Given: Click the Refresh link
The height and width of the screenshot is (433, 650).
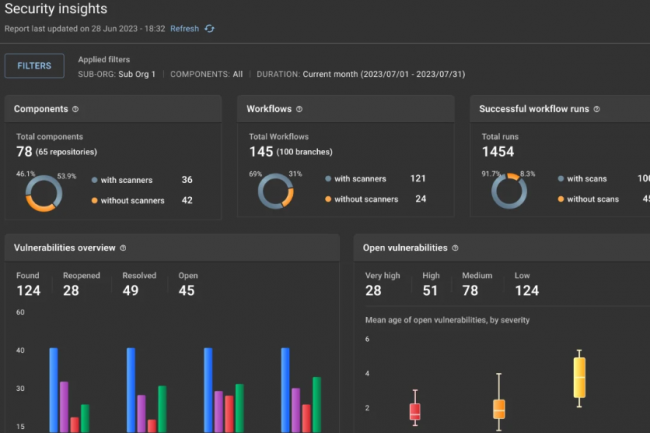Looking at the screenshot, I should (x=184, y=29).
